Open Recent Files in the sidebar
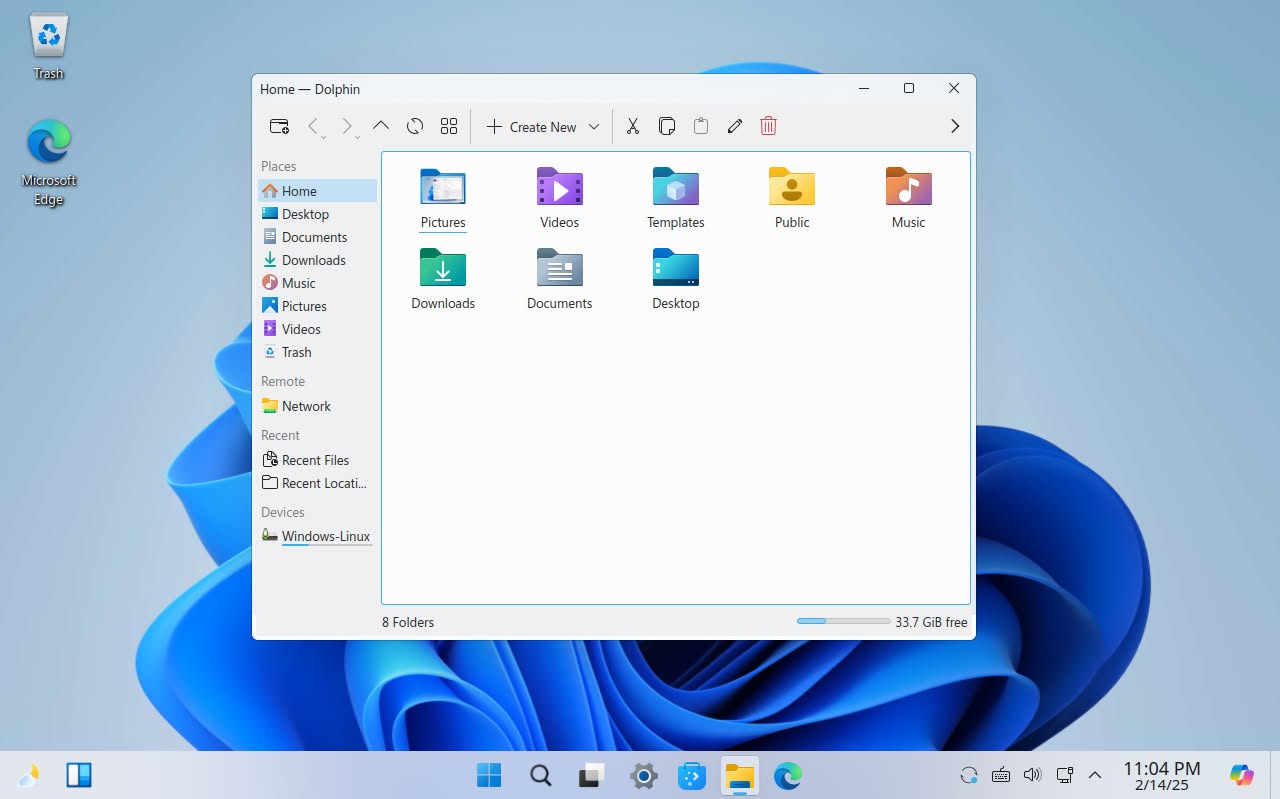1280x799 pixels. 315,460
